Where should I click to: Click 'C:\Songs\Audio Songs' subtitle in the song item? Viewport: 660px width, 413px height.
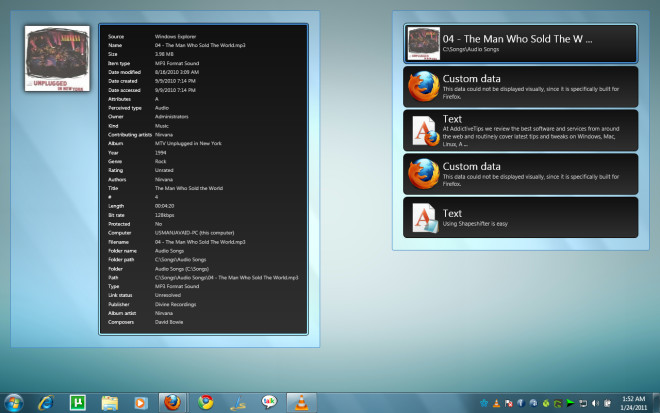(471, 49)
